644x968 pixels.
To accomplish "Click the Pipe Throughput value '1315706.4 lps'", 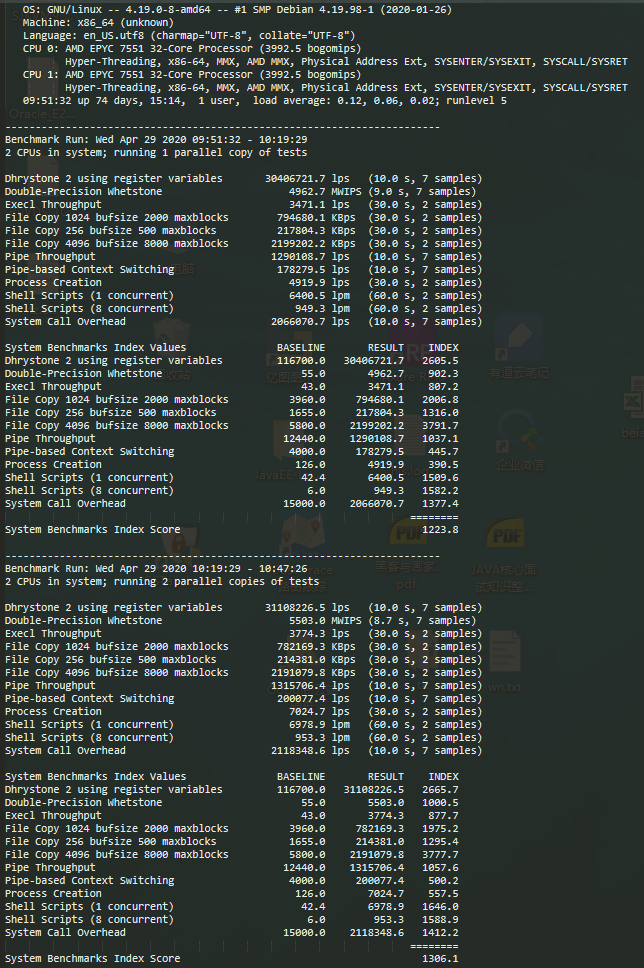I will [311, 685].
